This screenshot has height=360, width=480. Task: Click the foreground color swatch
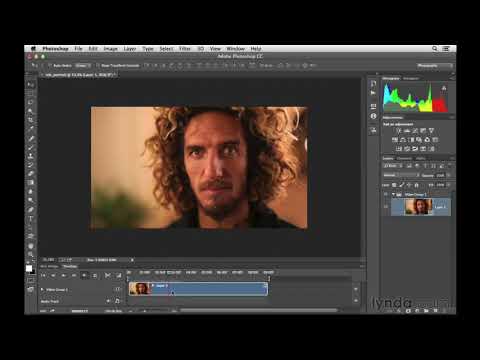pyautogui.click(x=29, y=268)
